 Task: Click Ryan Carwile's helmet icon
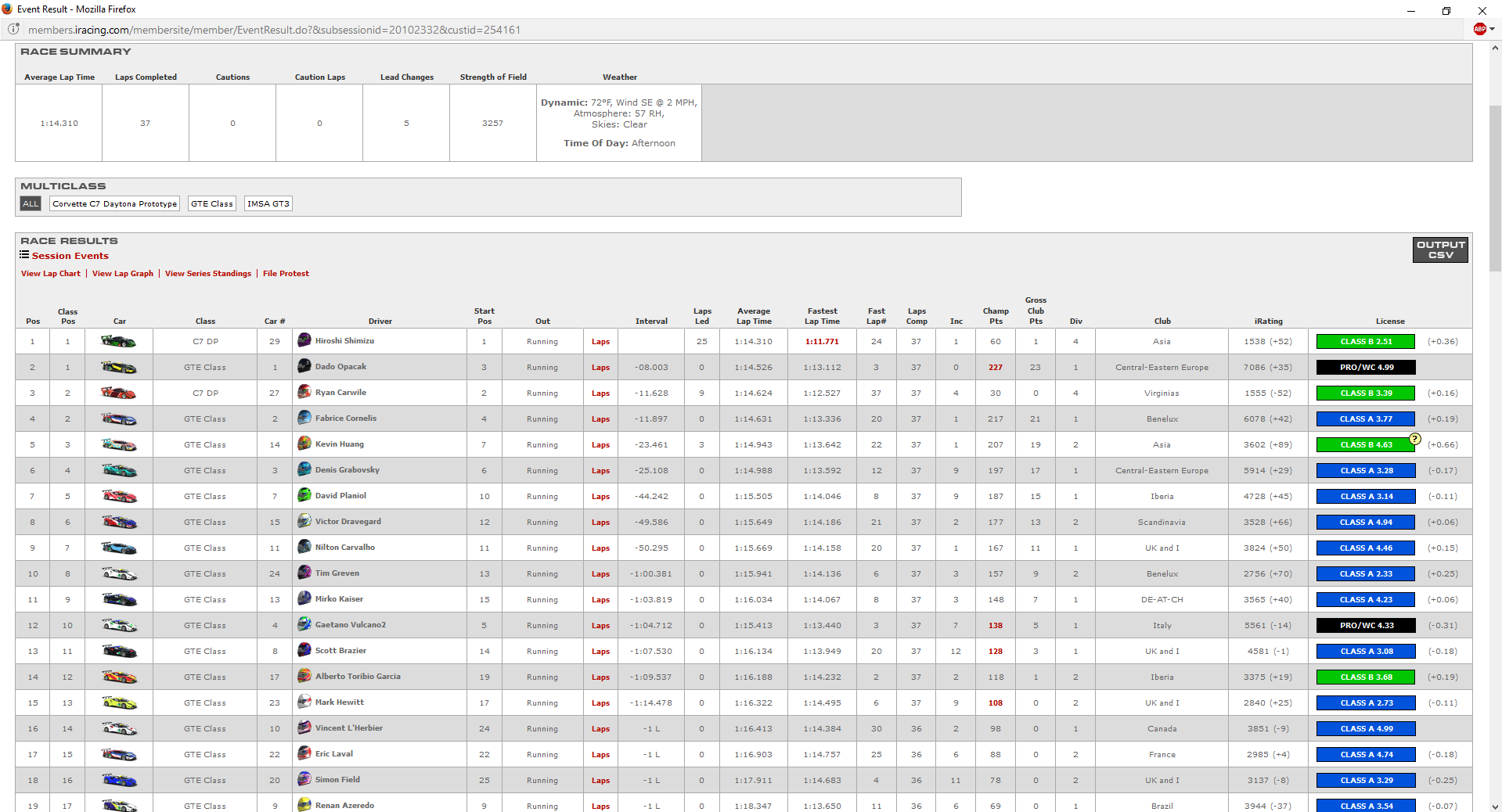(304, 392)
